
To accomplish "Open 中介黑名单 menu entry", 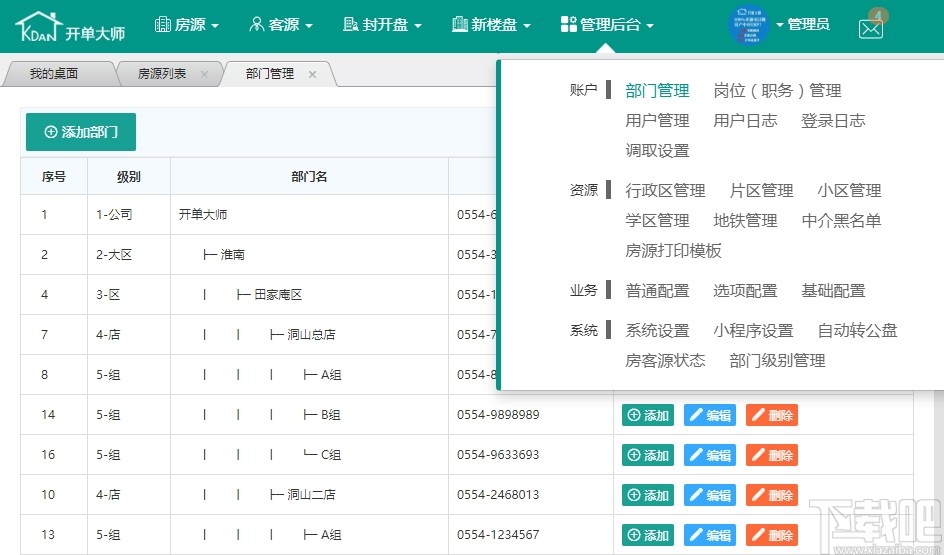I will [842, 221].
